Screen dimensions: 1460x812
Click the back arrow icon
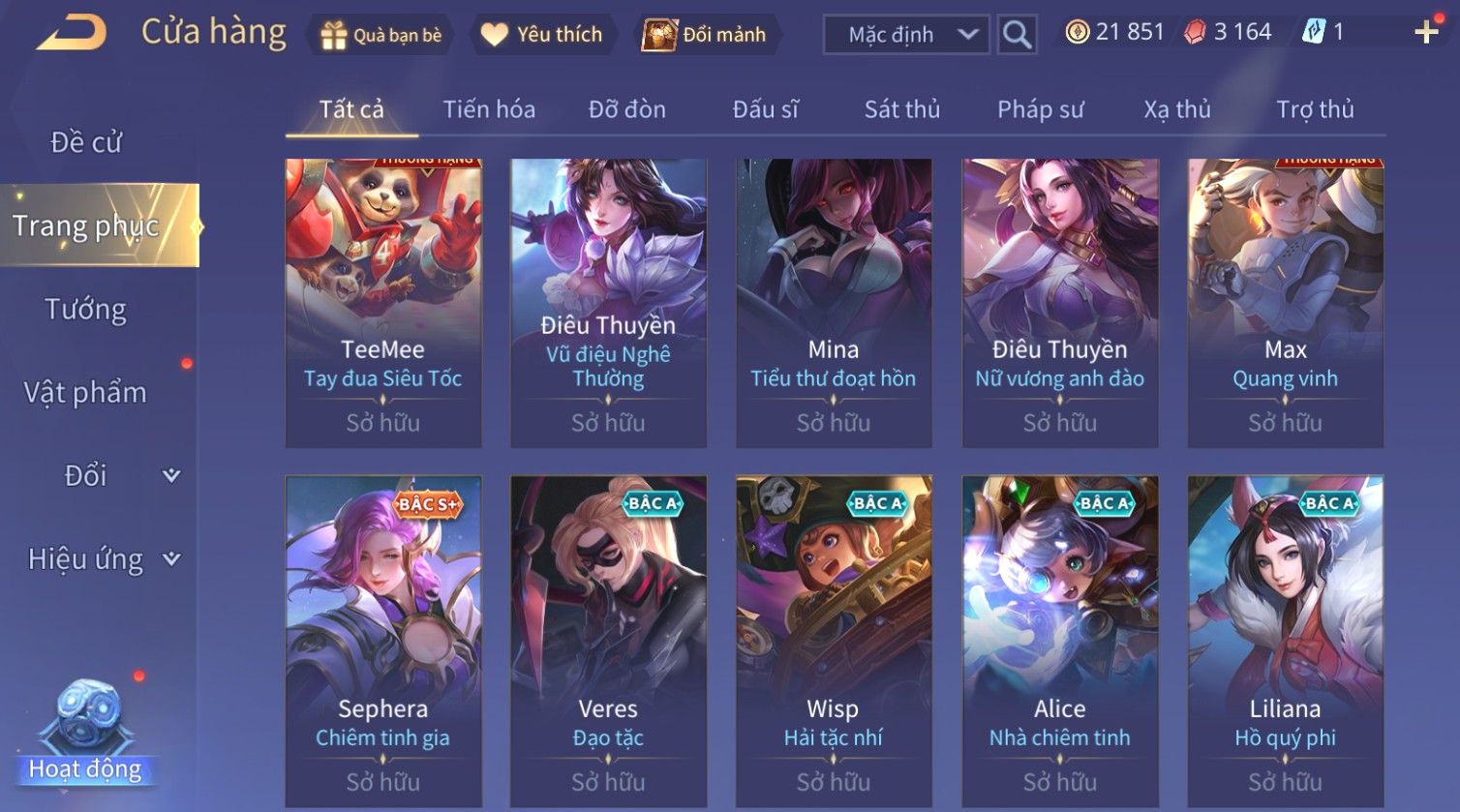coord(72,34)
